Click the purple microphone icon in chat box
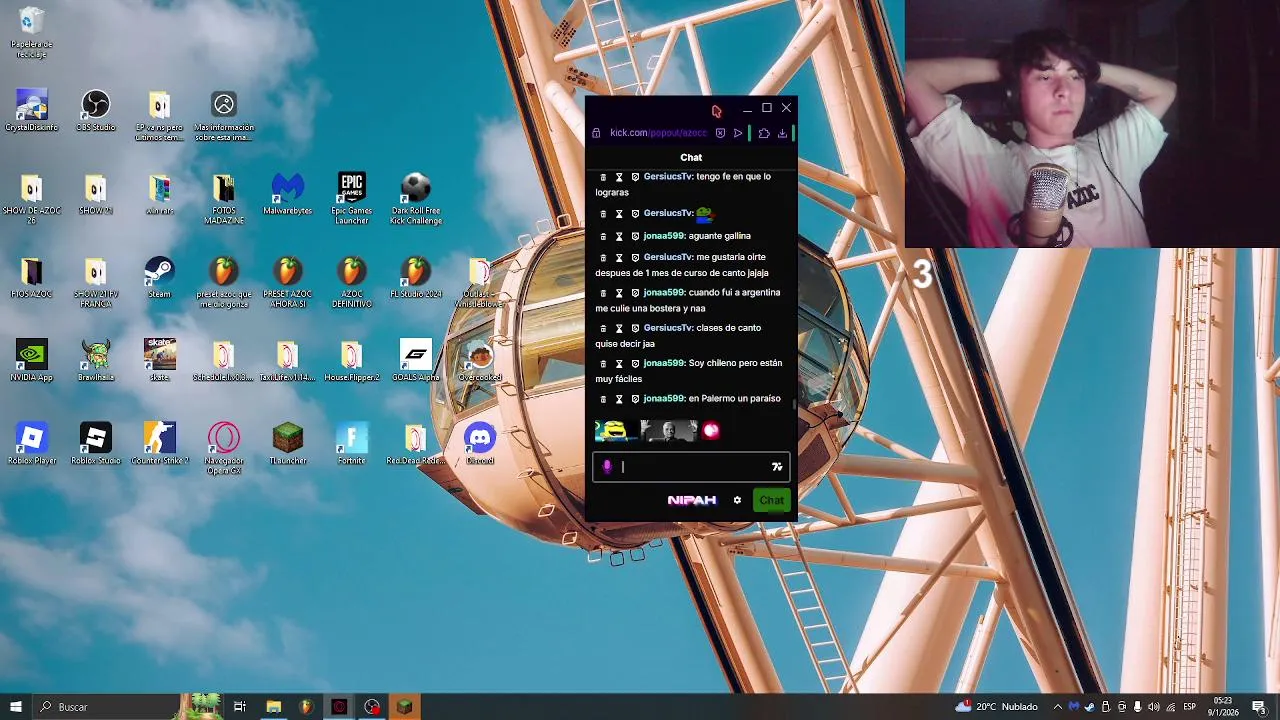Viewport: 1280px width, 720px height. click(607, 467)
